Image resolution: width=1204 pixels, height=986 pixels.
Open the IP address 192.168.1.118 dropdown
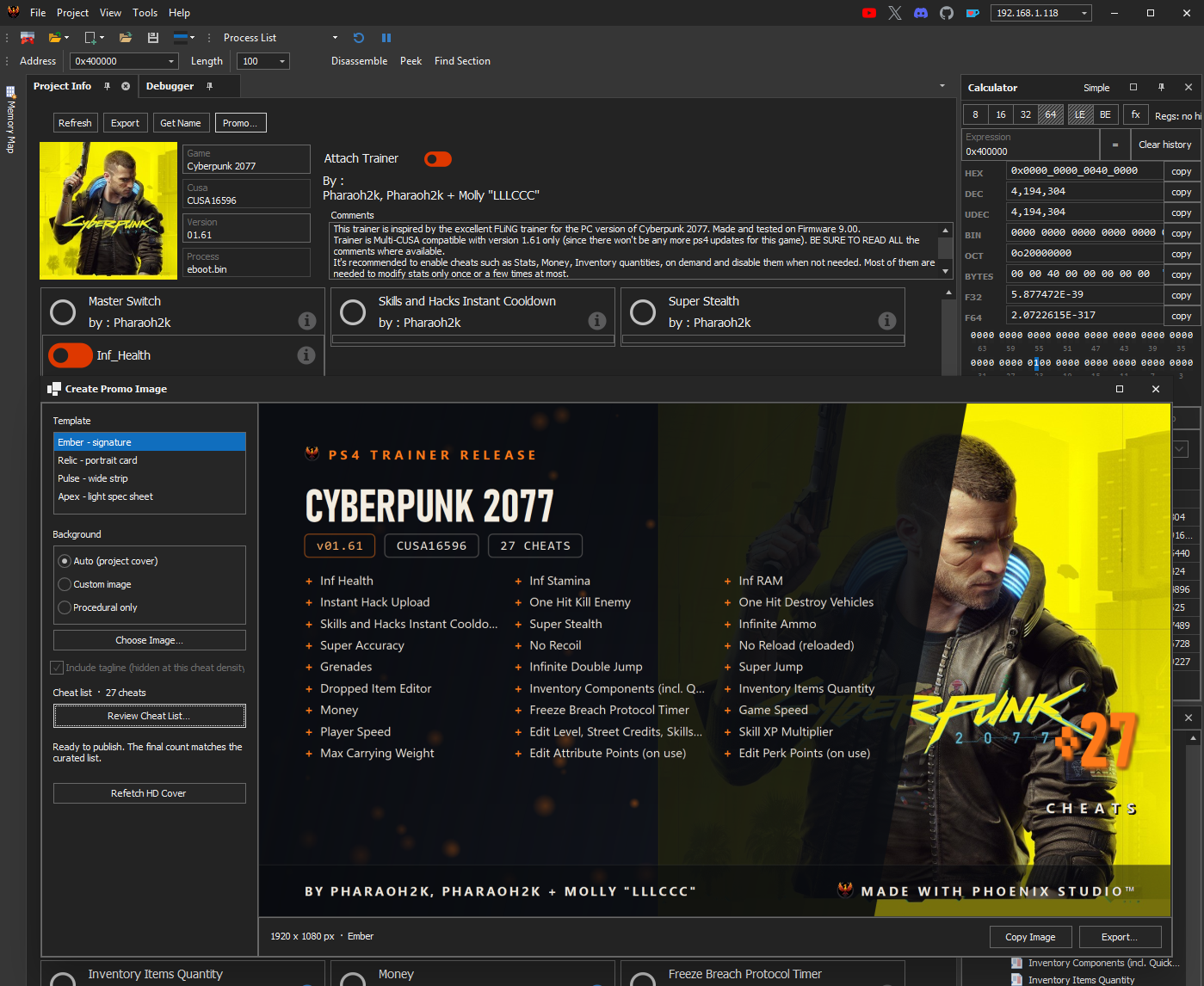coord(1084,13)
